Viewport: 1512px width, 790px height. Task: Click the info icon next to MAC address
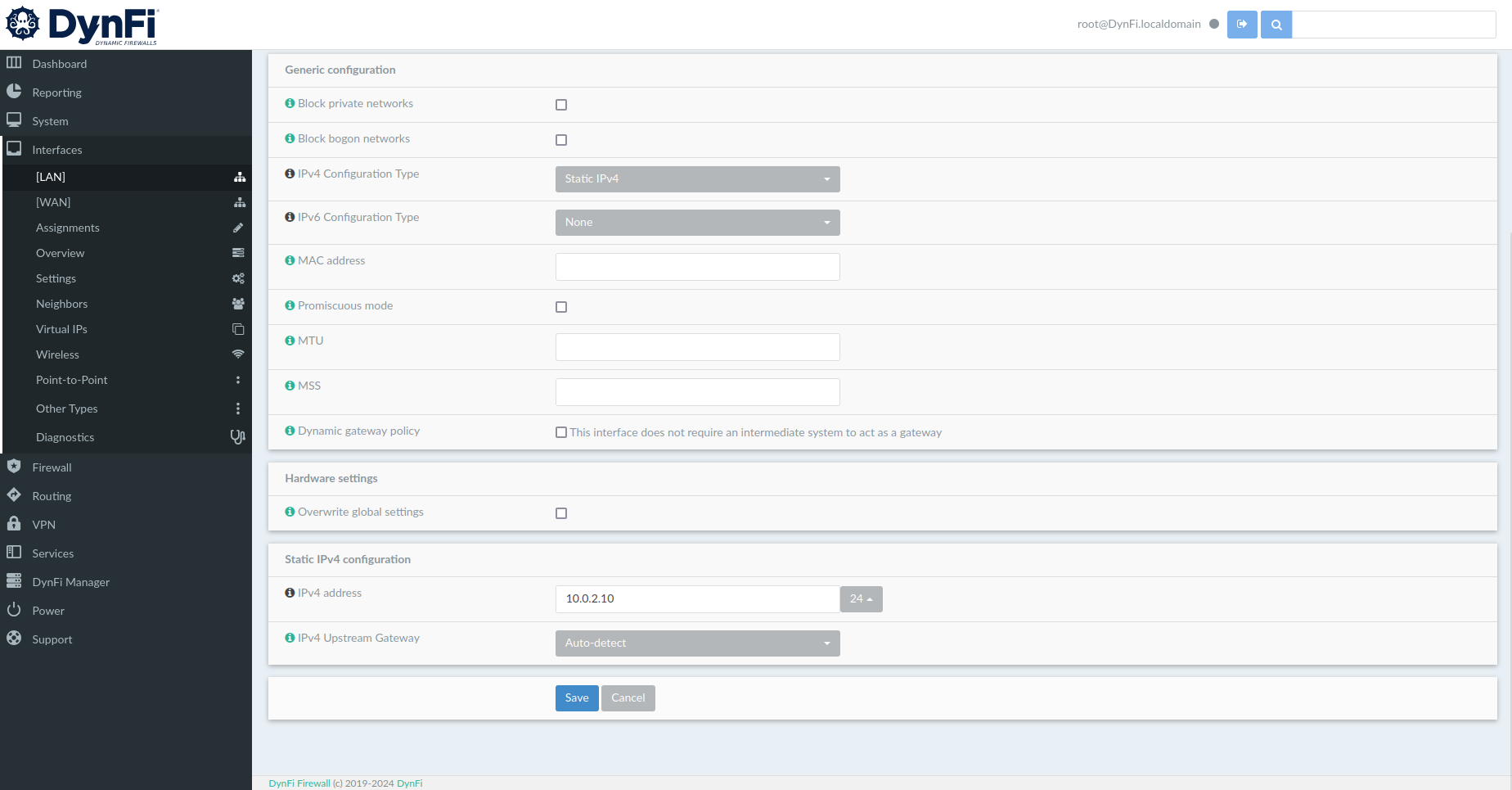[290, 261]
